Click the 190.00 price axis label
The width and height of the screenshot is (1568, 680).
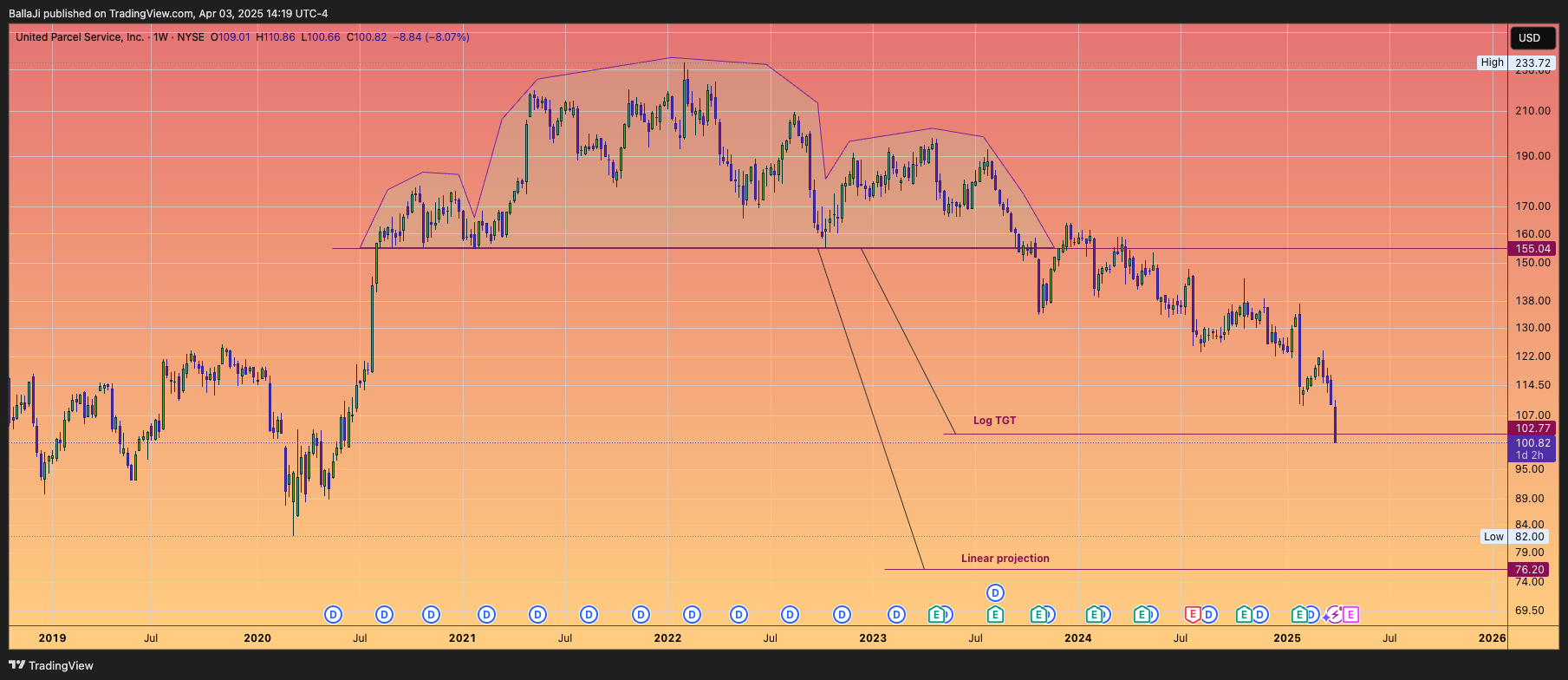pyautogui.click(x=1532, y=156)
